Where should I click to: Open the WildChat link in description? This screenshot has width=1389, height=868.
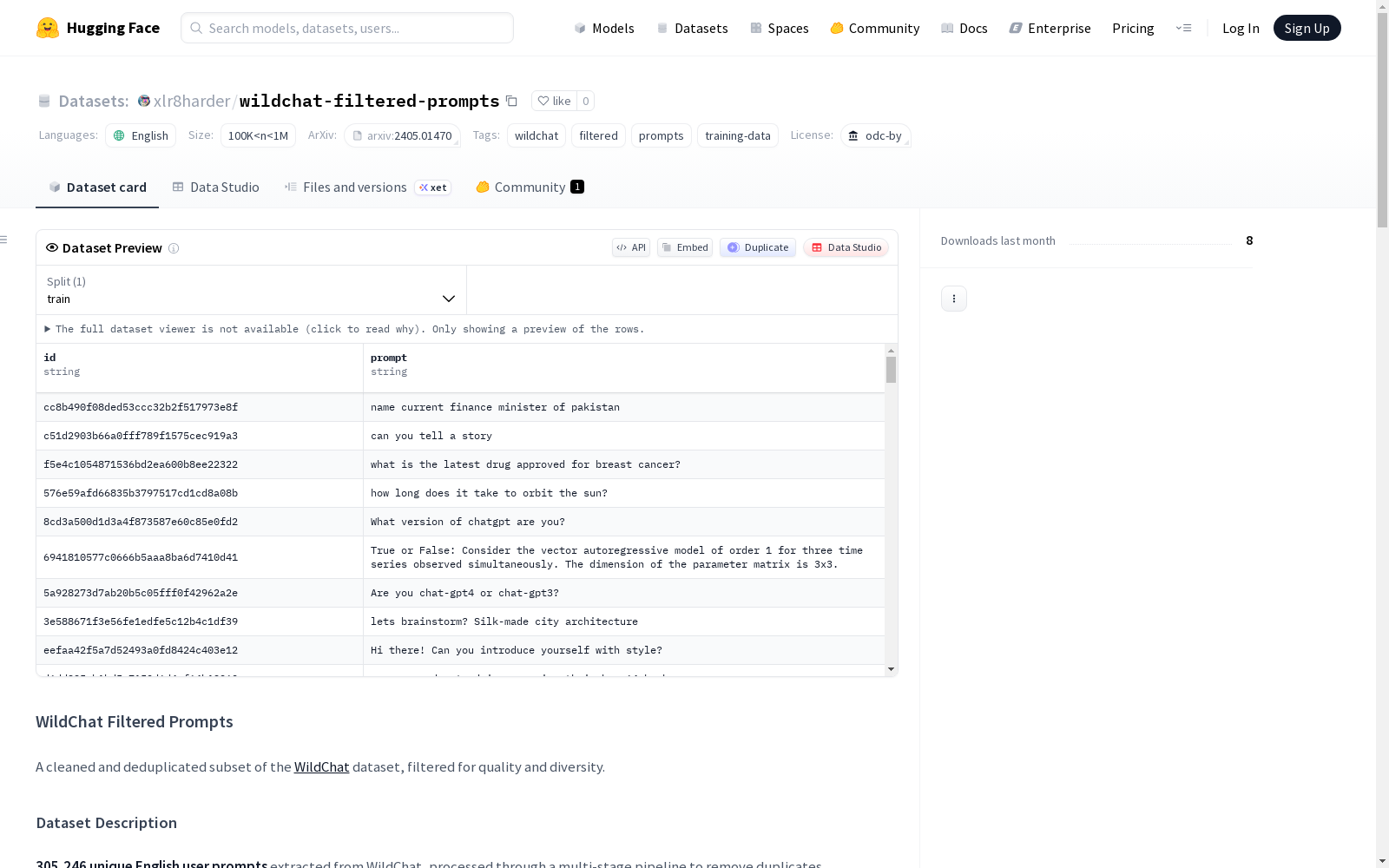321,767
